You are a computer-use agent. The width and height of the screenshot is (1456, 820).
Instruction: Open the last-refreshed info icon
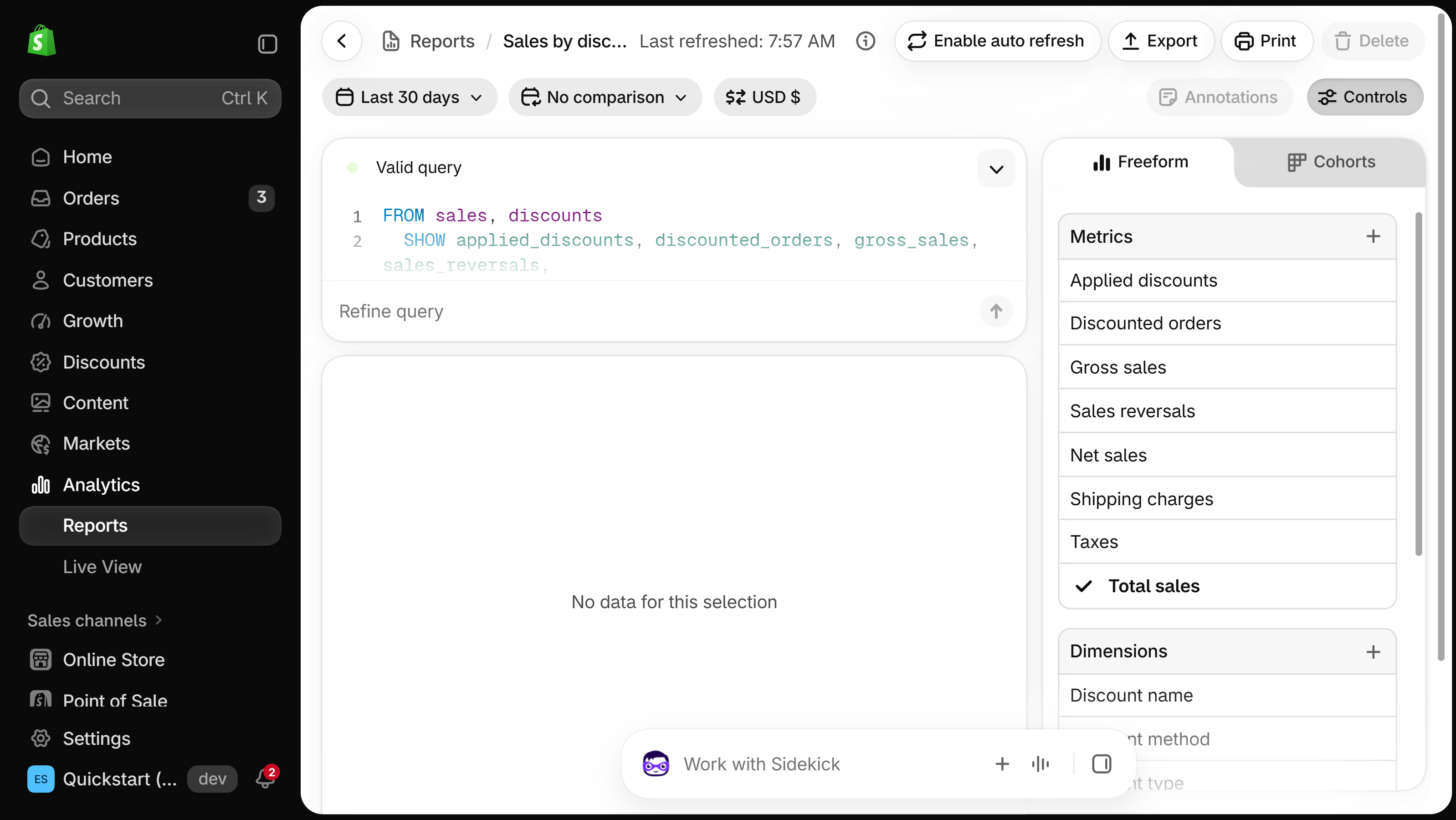(865, 41)
